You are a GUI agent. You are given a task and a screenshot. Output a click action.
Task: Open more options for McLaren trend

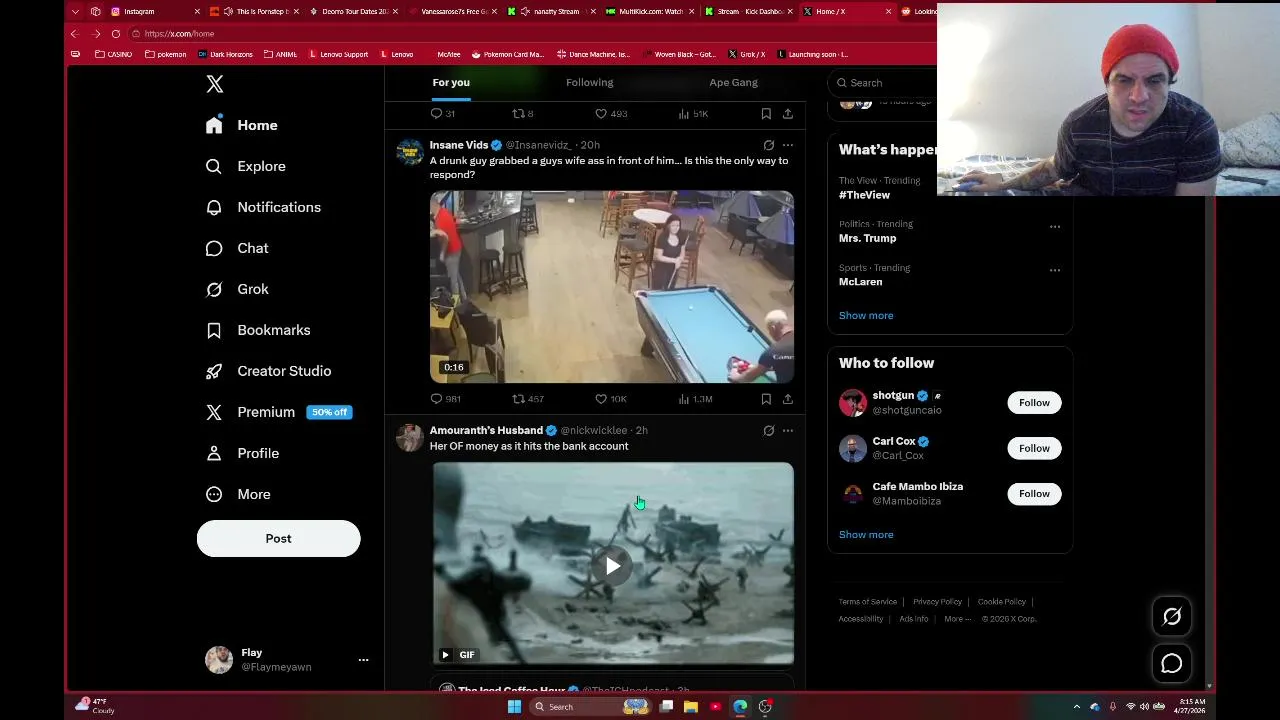click(x=1055, y=270)
